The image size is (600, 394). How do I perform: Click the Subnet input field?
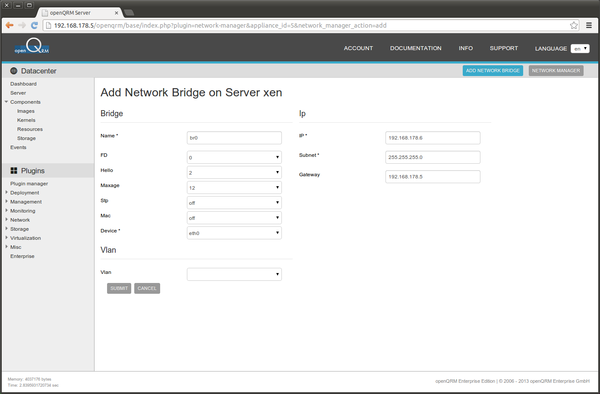(432, 157)
